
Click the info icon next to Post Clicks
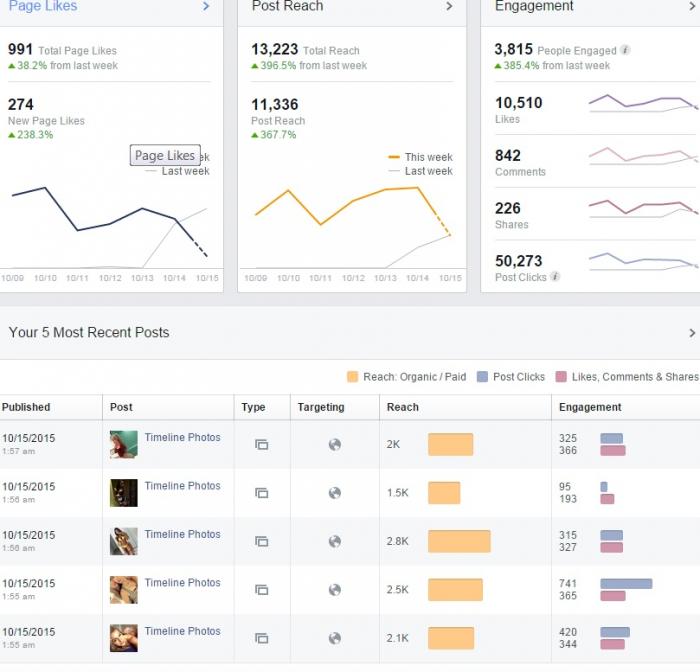click(555, 276)
